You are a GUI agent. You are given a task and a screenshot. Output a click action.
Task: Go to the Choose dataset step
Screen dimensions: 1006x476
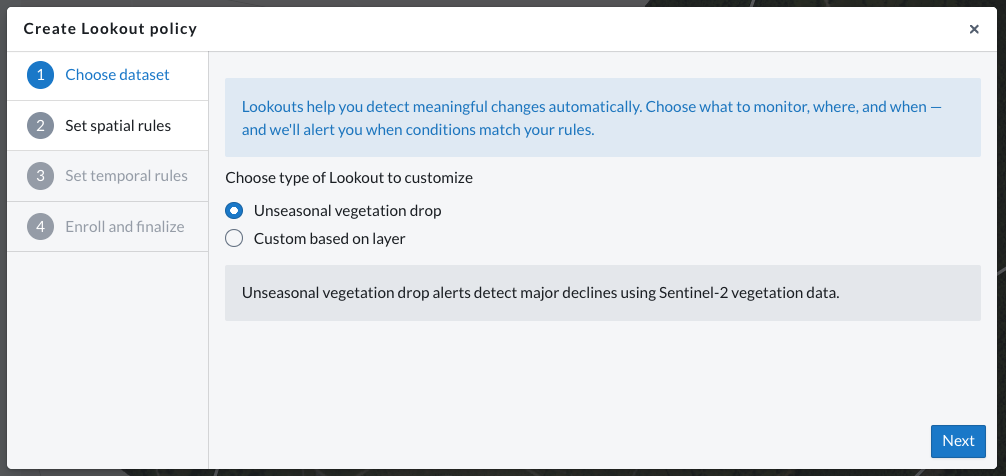click(x=117, y=75)
